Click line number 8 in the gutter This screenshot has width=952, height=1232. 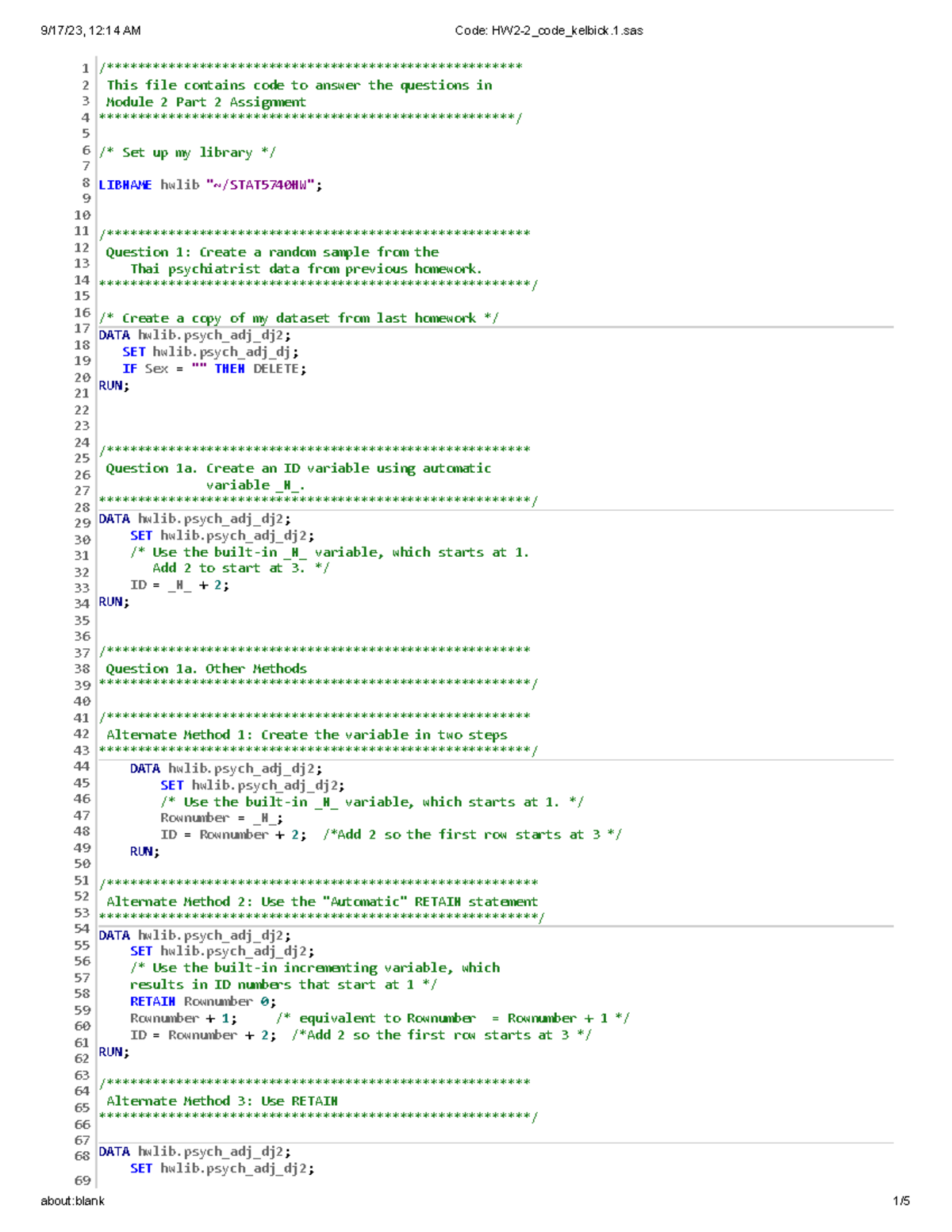(x=85, y=182)
